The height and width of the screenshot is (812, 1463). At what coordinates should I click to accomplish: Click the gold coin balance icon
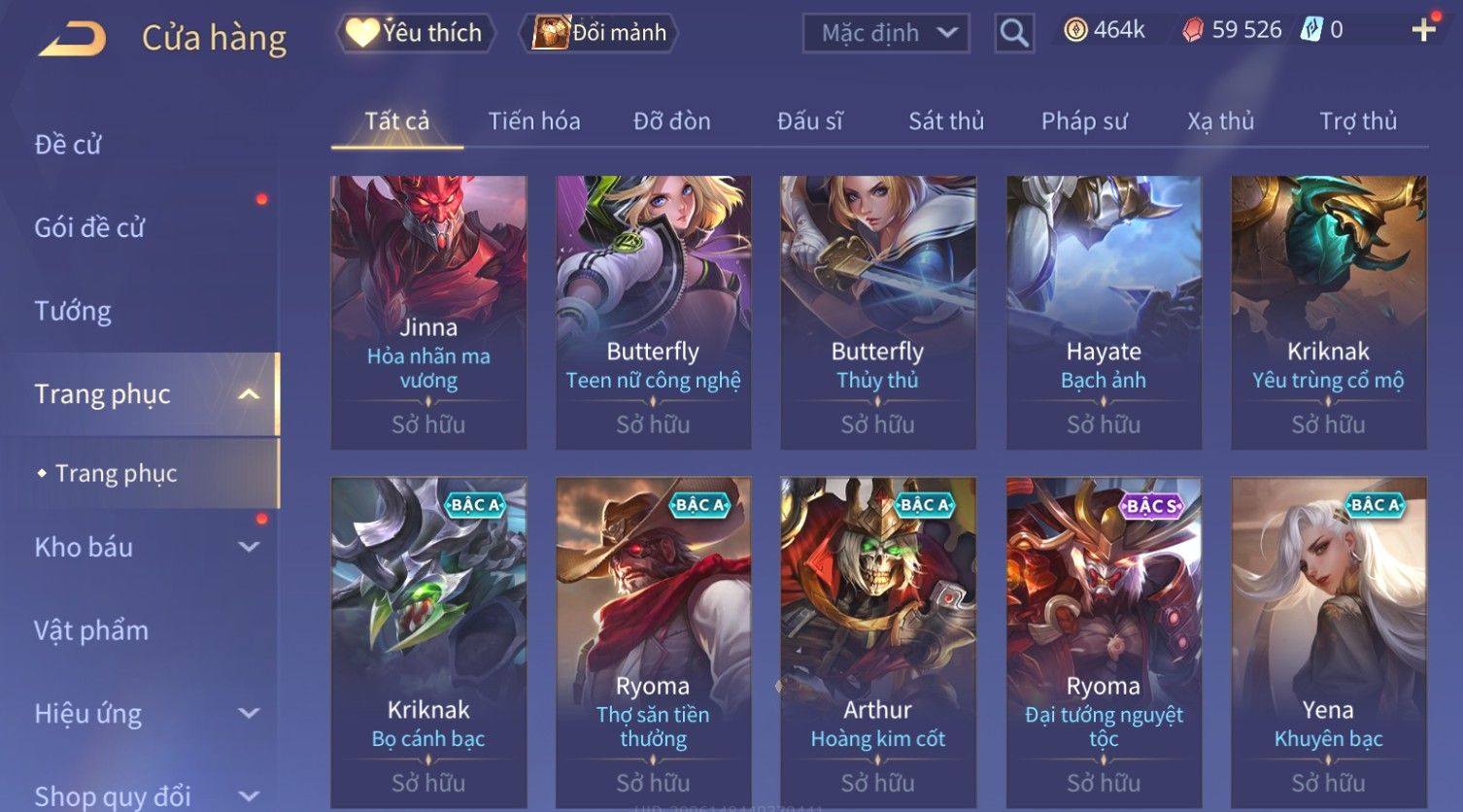click(x=1074, y=30)
